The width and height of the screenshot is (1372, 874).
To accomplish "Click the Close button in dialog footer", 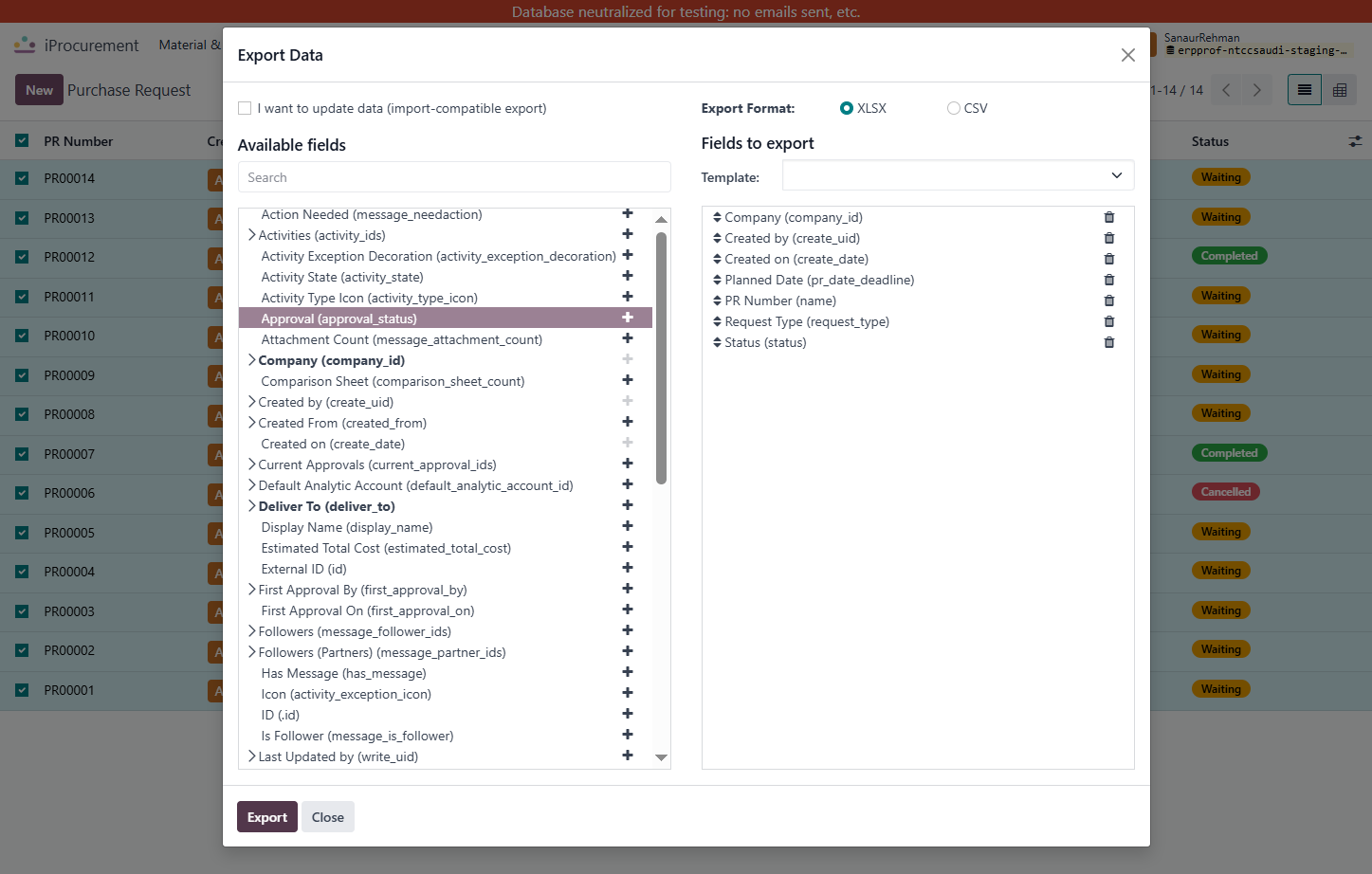I will (x=328, y=817).
